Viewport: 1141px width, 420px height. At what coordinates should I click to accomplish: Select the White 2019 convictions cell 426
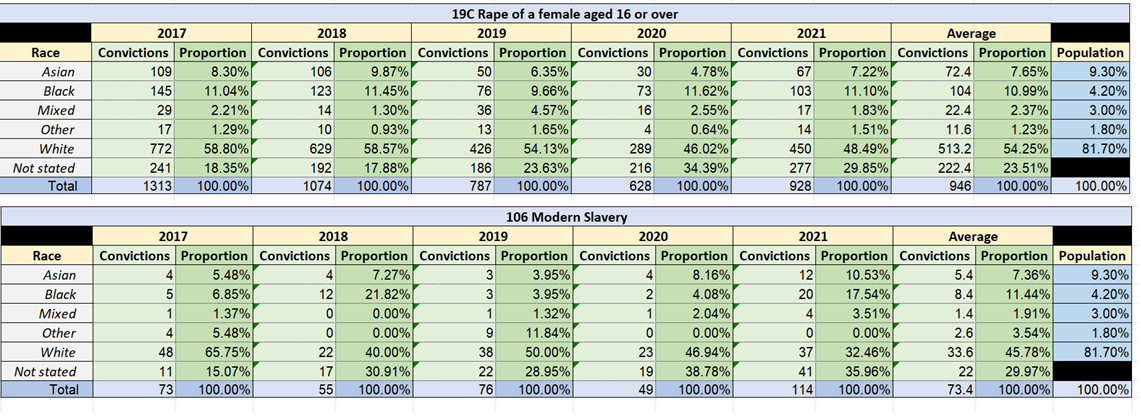click(453, 148)
